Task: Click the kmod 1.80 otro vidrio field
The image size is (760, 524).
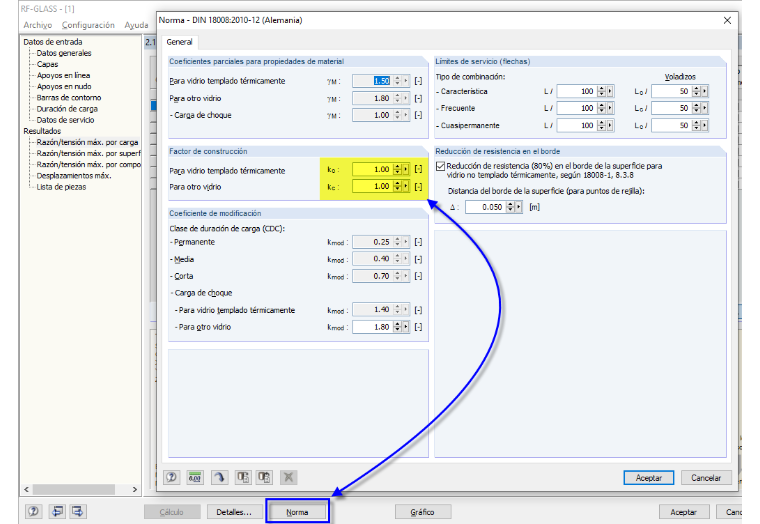Action: (x=372, y=327)
